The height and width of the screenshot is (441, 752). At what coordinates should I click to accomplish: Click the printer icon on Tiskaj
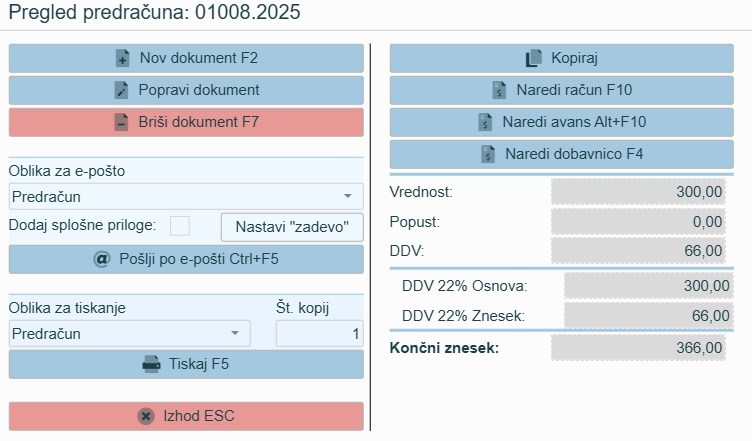point(152,364)
